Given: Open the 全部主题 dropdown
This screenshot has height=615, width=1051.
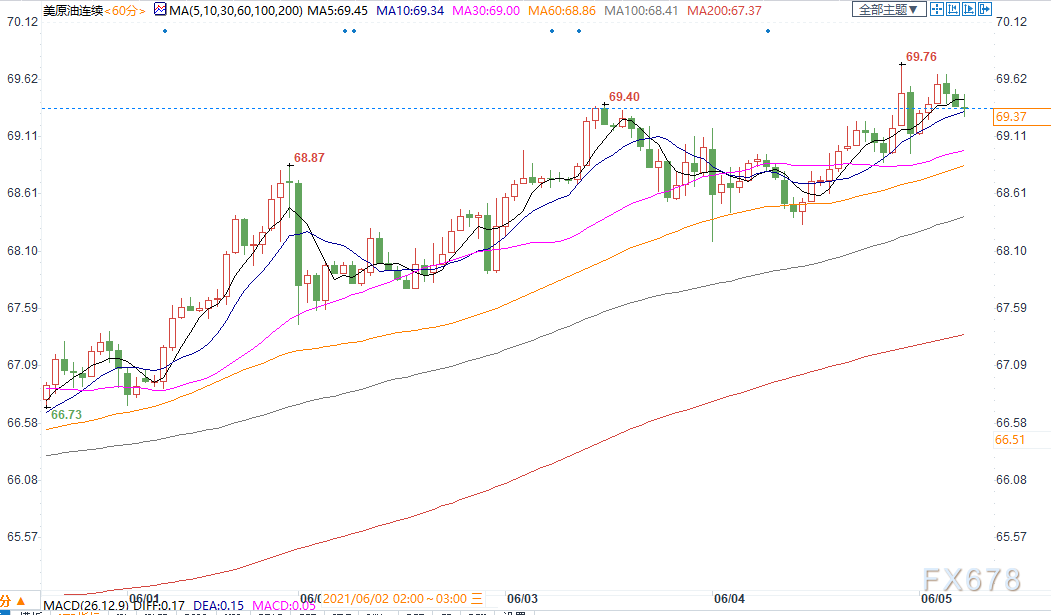Looking at the screenshot, I should [x=889, y=9].
